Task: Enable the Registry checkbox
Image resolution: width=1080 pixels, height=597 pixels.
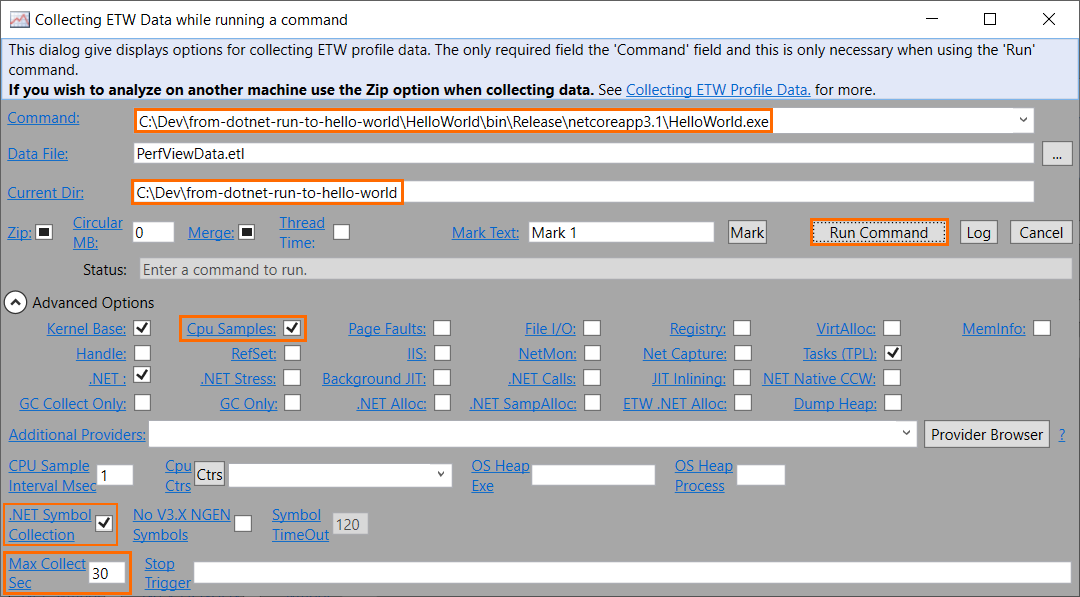Action: pyautogui.click(x=742, y=328)
